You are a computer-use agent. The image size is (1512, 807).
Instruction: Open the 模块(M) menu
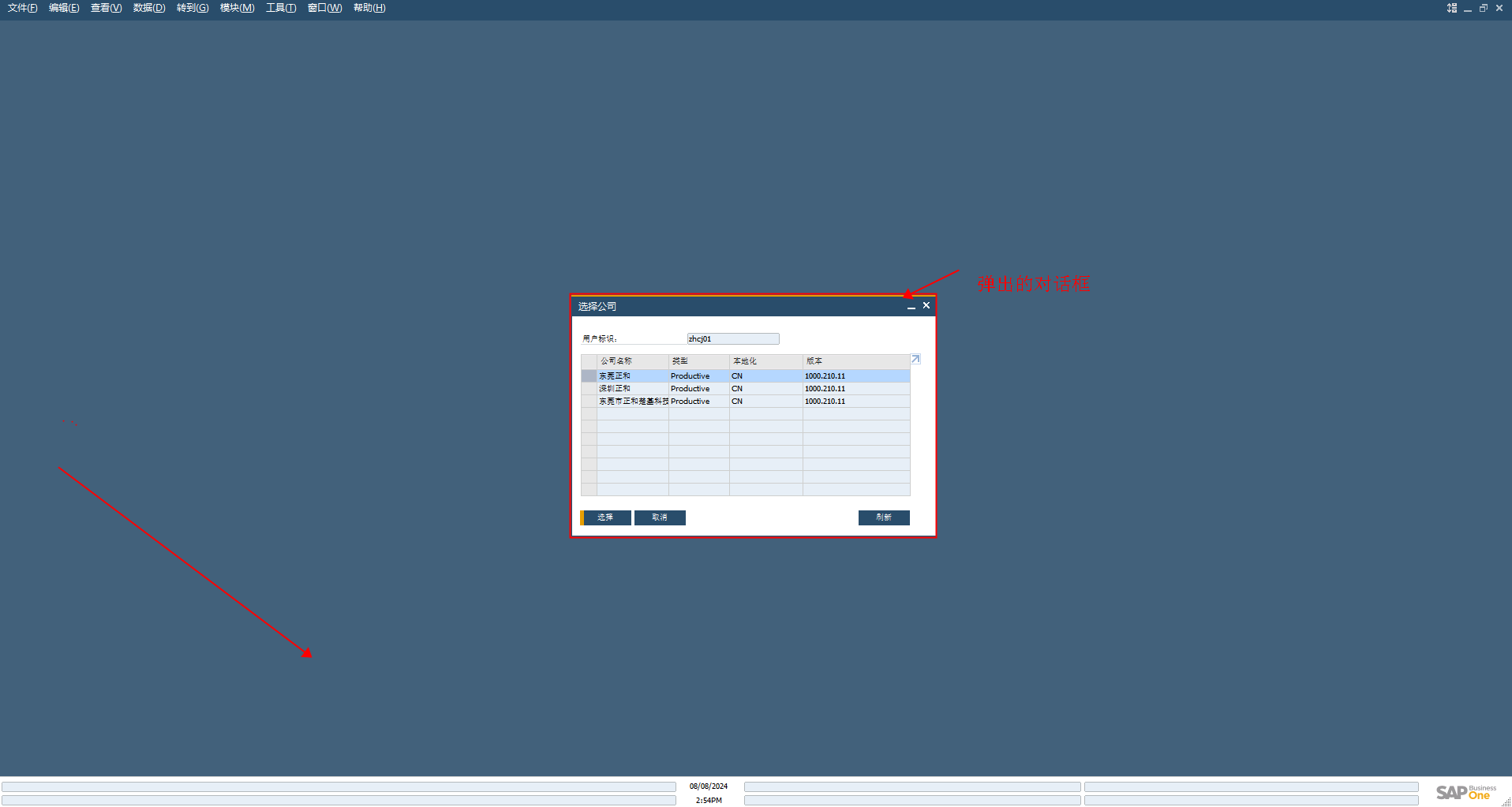(x=237, y=8)
